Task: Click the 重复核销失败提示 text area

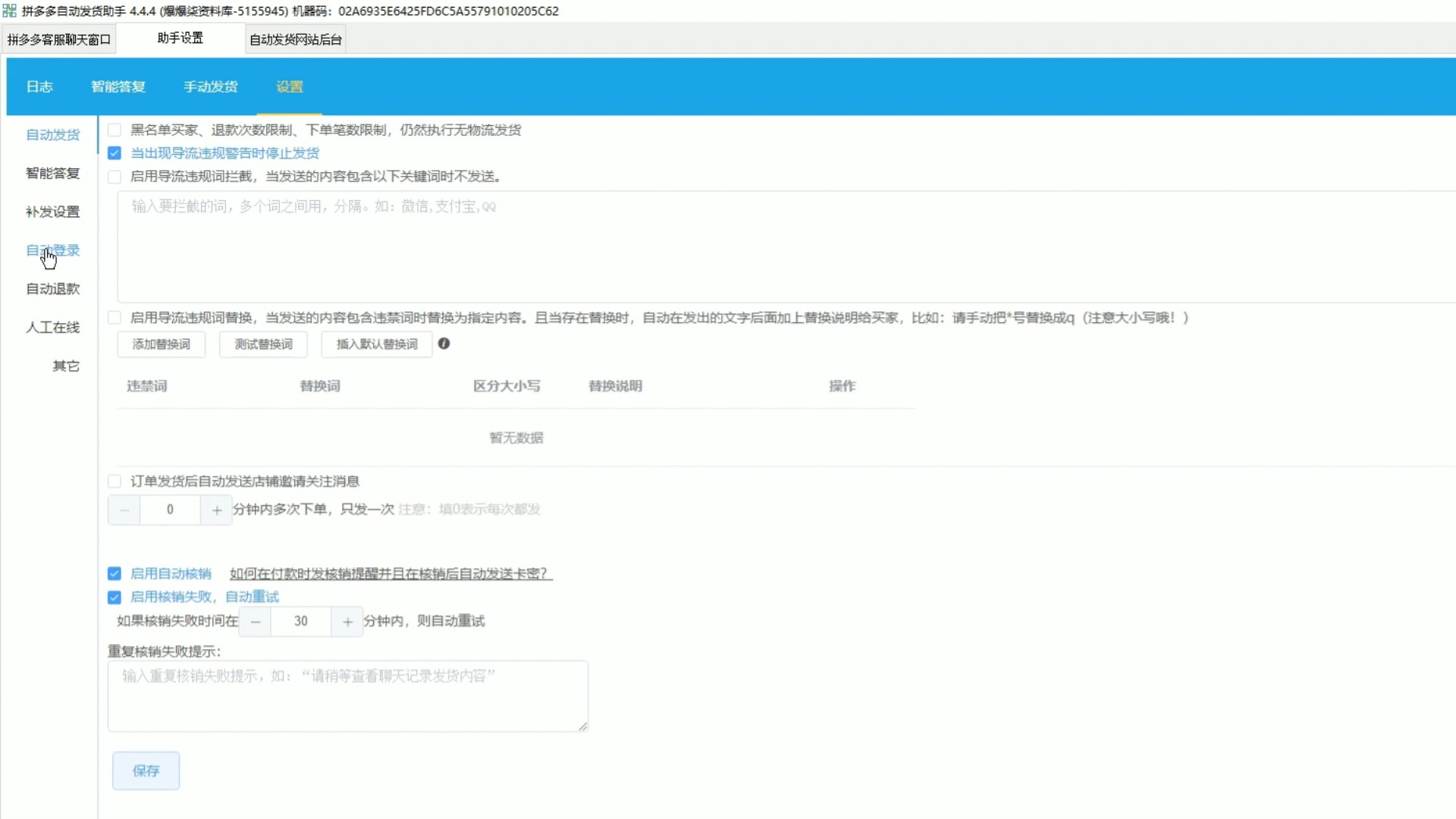Action: (348, 696)
